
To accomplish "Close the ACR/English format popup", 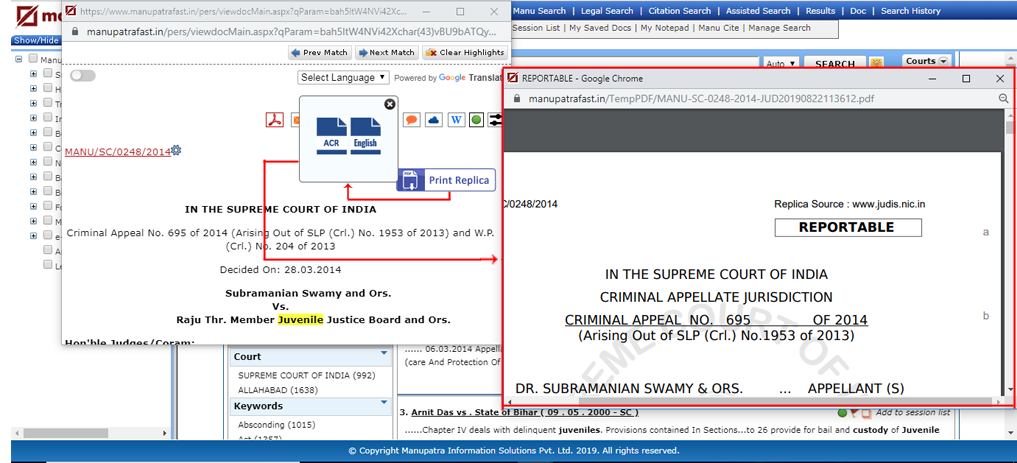I will (390, 104).
